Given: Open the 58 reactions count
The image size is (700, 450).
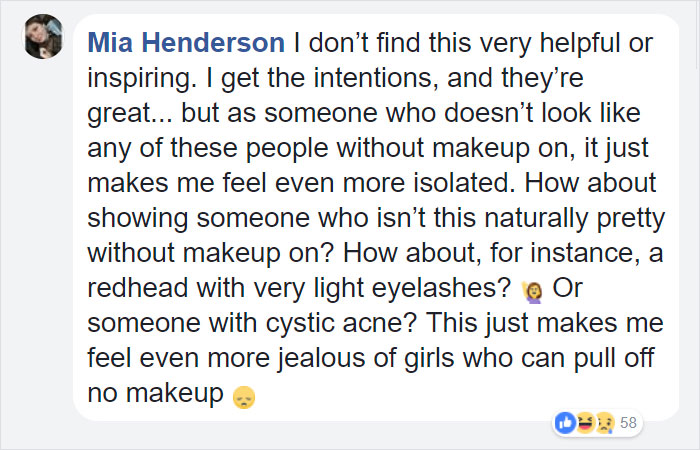Looking at the screenshot, I should pyautogui.click(x=628, y=423).
